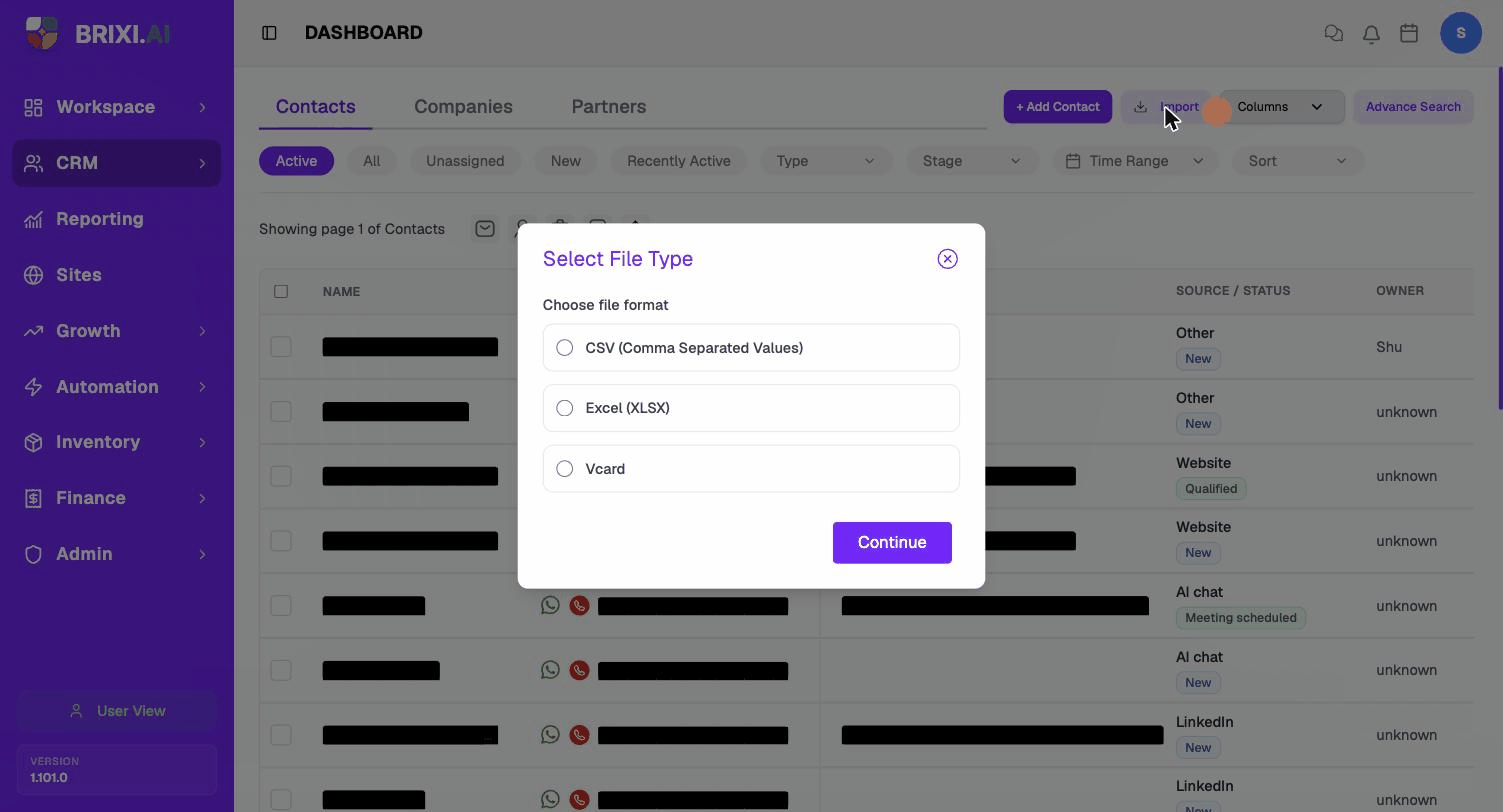This screenshot has width=1503, height=812.
Task: Open notifications bell icon
Action: 1371,33
